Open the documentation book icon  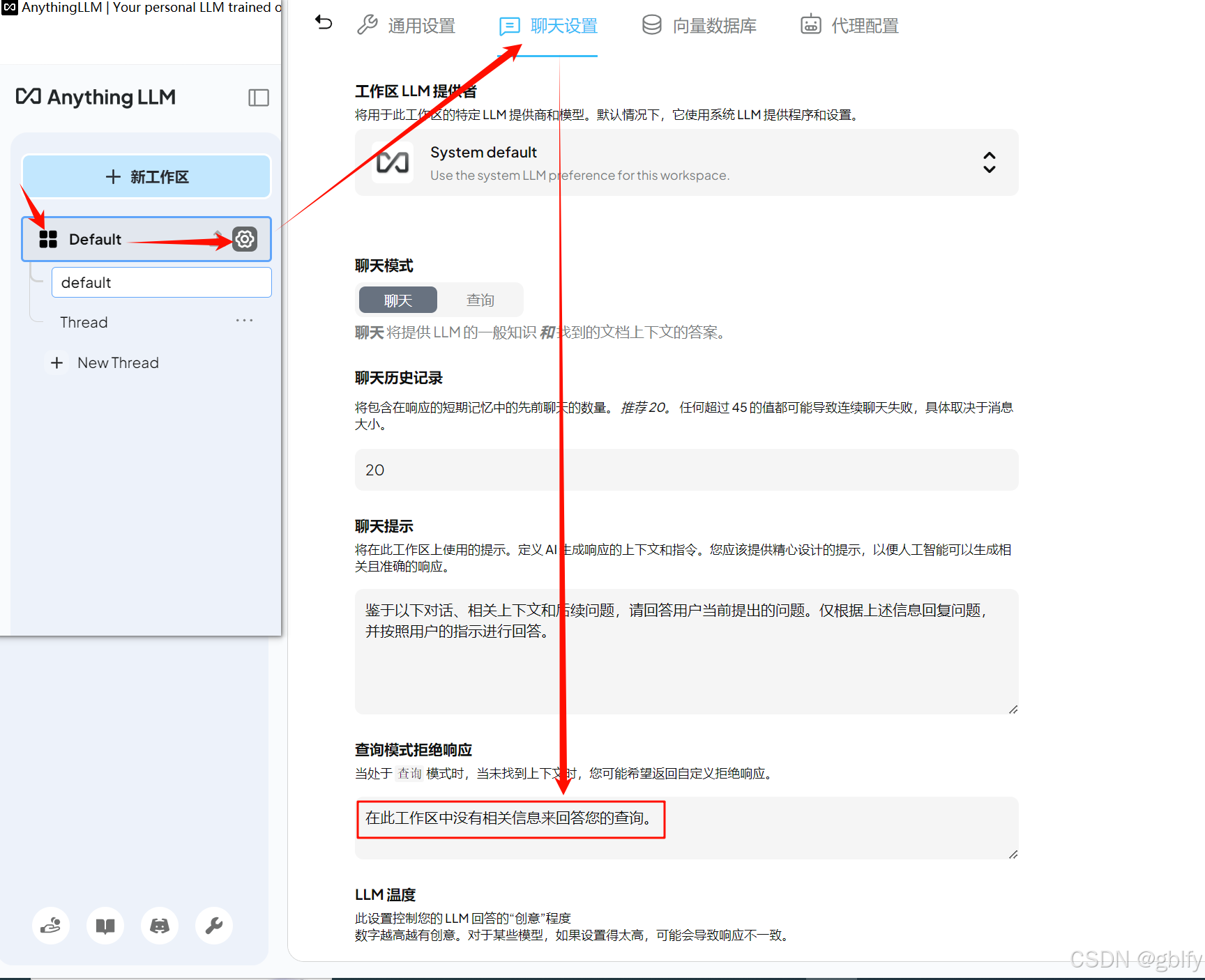point(105,926)
